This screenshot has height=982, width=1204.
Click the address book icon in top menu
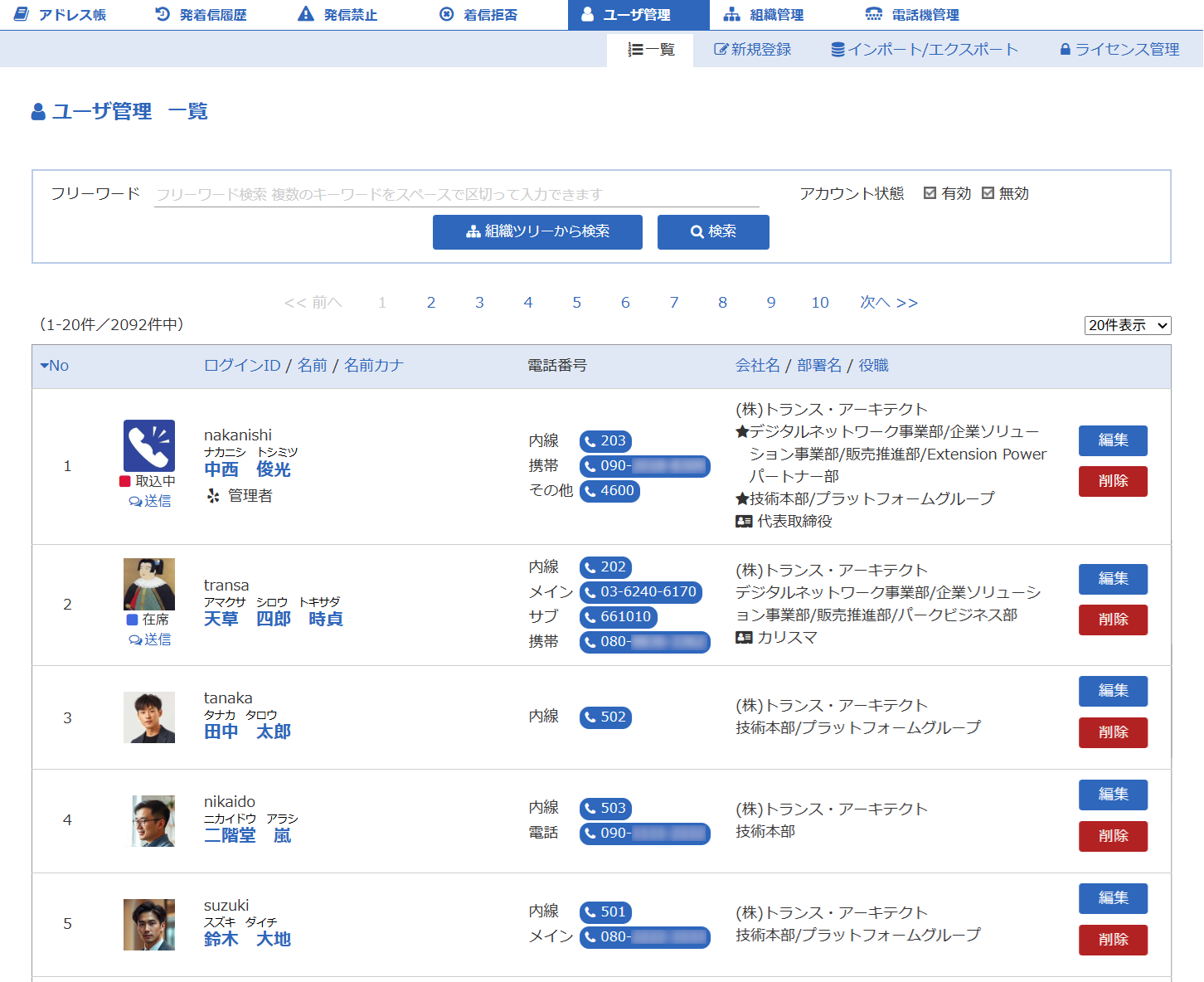22,14
